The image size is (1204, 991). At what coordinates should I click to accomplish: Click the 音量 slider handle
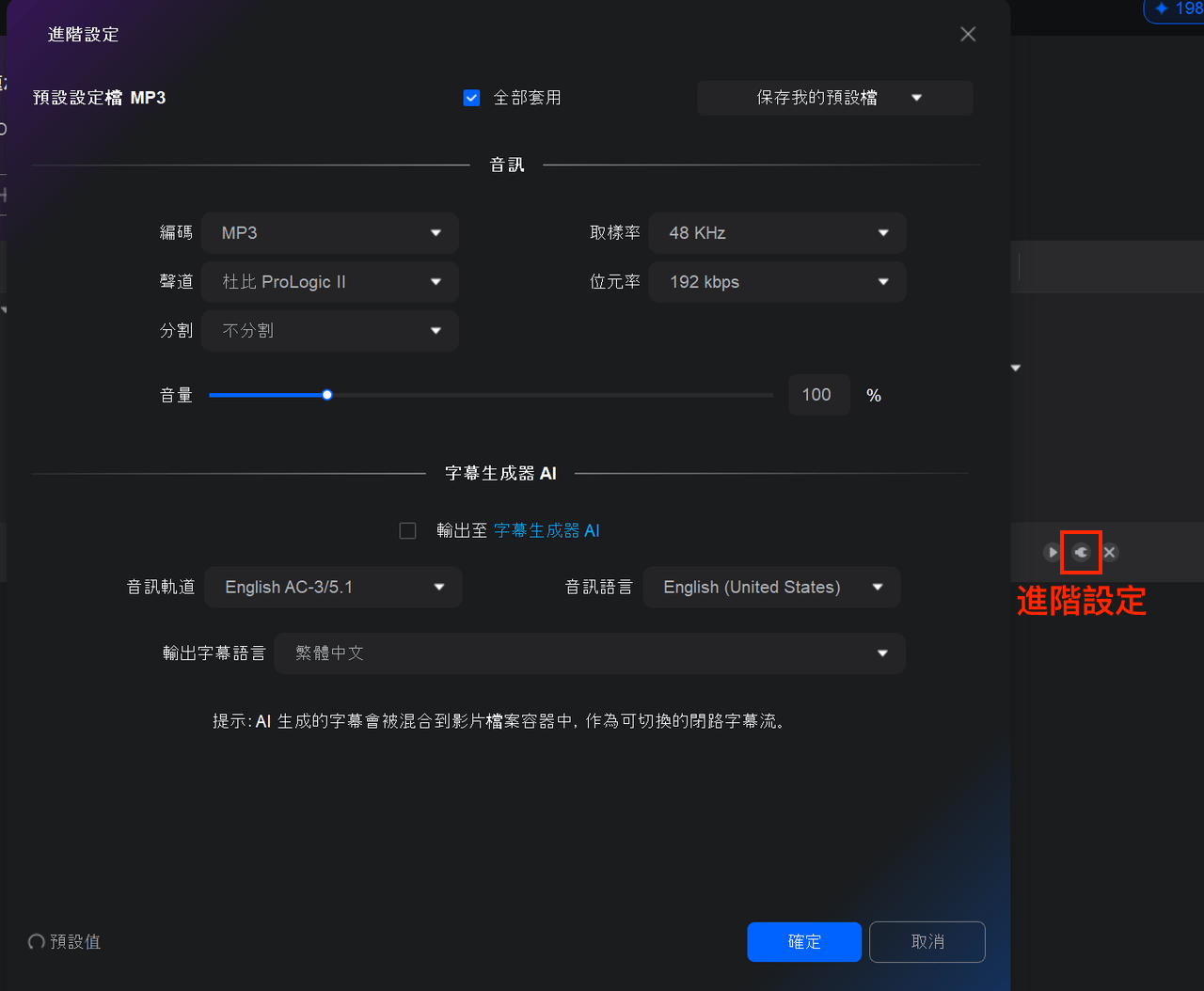327,395
